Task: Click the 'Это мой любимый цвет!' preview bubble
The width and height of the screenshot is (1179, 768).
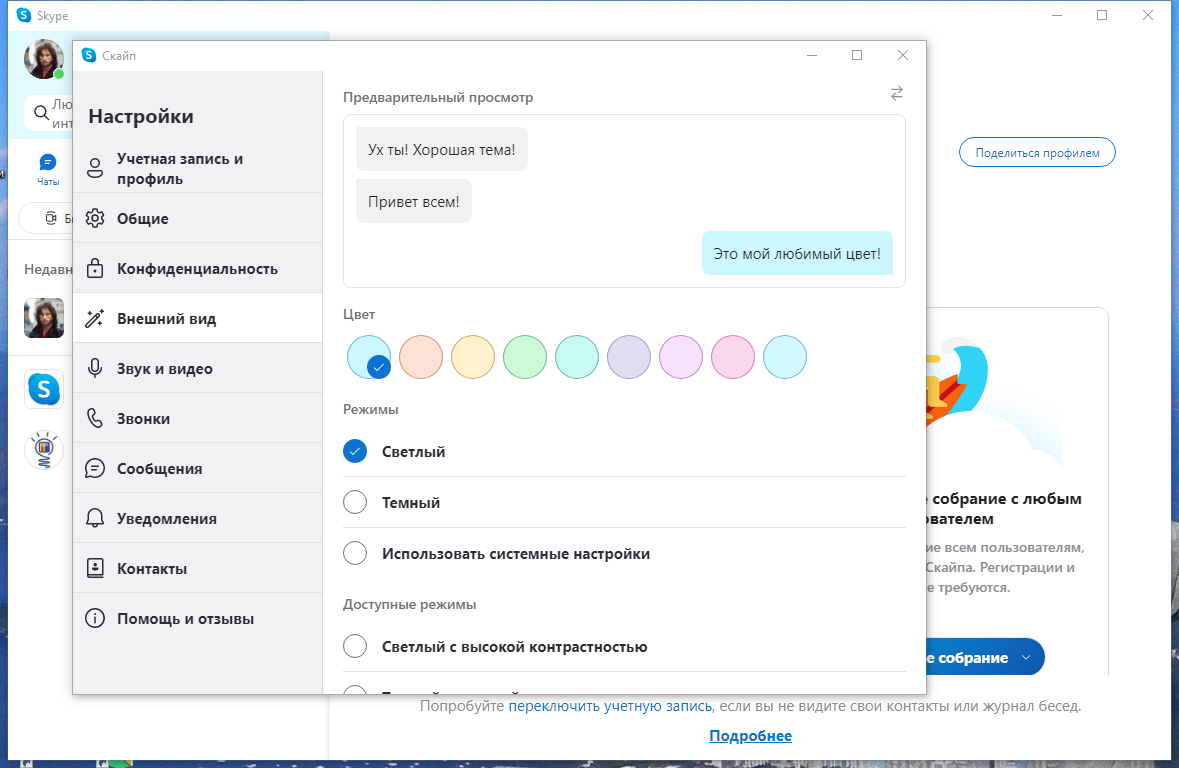Action: [x=797, y=253]
